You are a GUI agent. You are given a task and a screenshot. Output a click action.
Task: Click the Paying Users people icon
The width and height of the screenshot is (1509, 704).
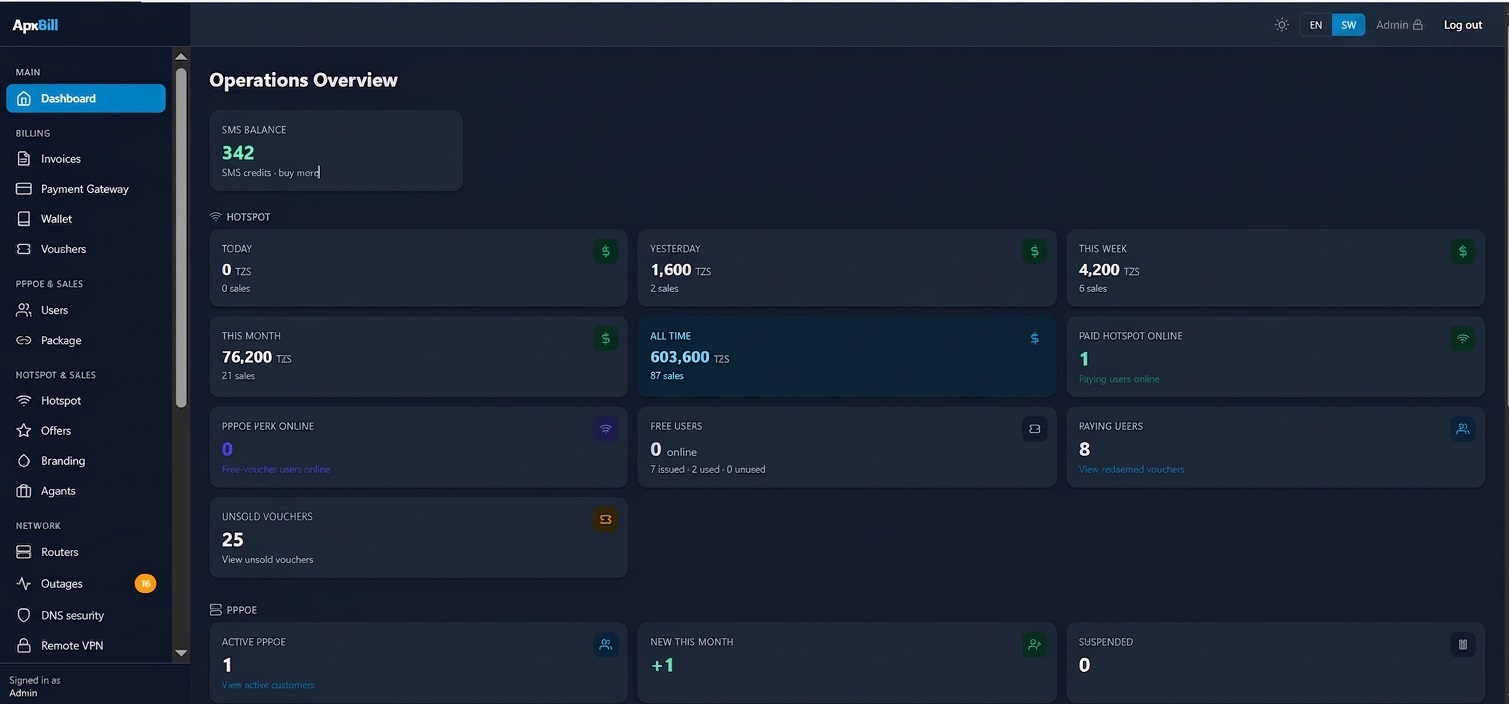[1463, 429]
